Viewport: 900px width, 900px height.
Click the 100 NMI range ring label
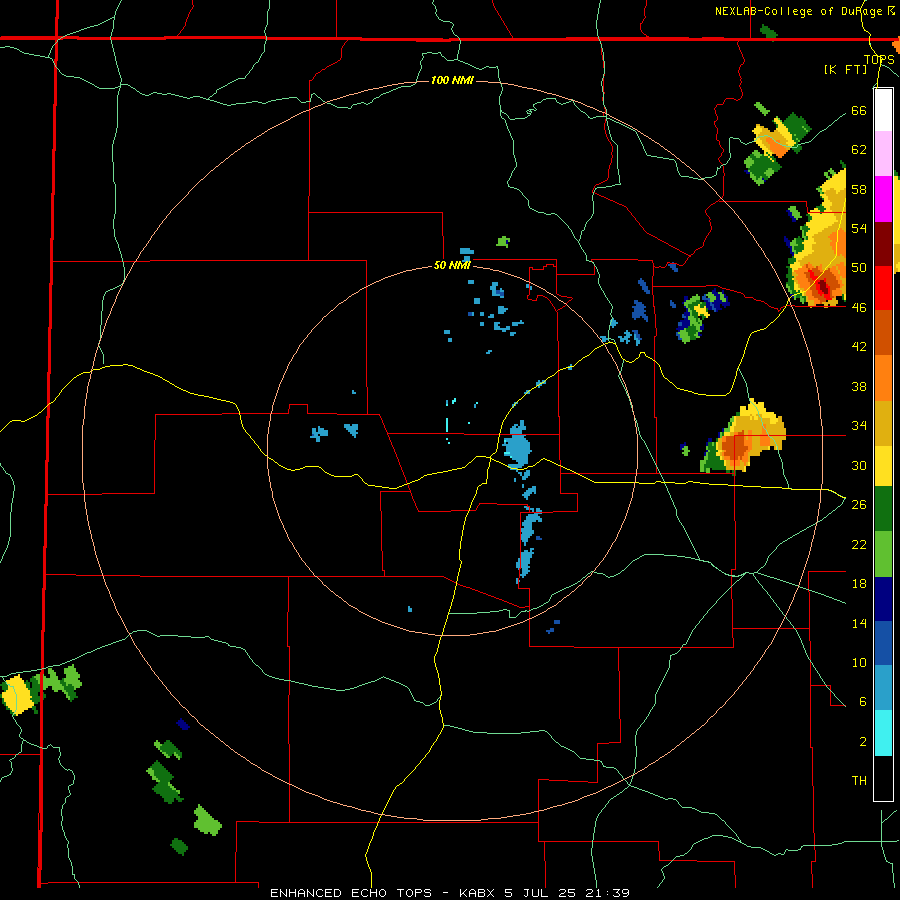(452, 80)
